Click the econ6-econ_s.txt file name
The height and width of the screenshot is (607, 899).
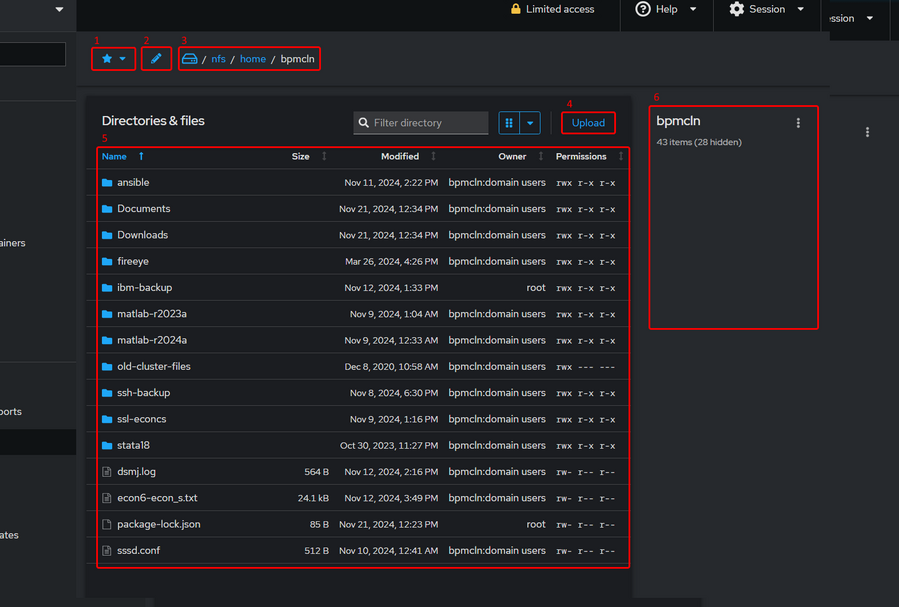click(157, 498)
